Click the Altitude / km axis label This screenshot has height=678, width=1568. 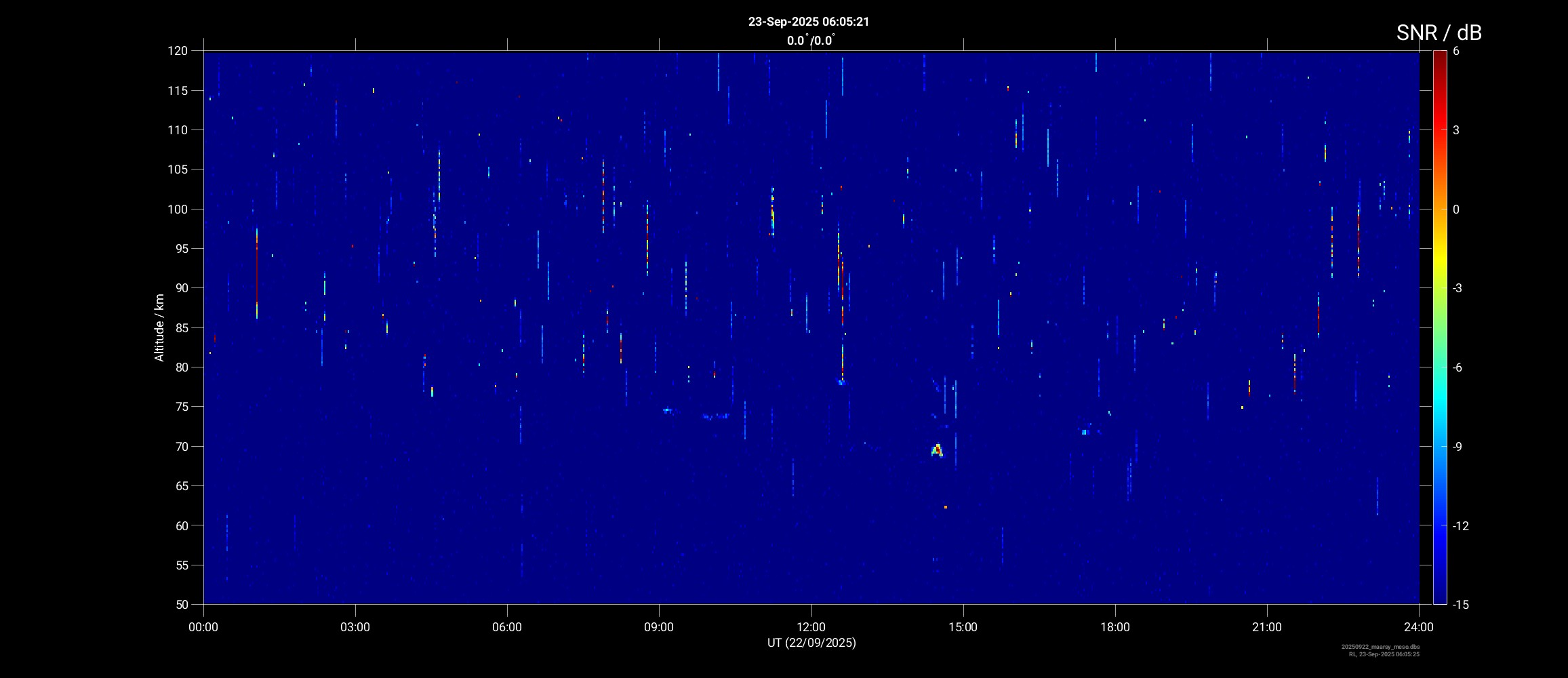[x=159, y=327]
